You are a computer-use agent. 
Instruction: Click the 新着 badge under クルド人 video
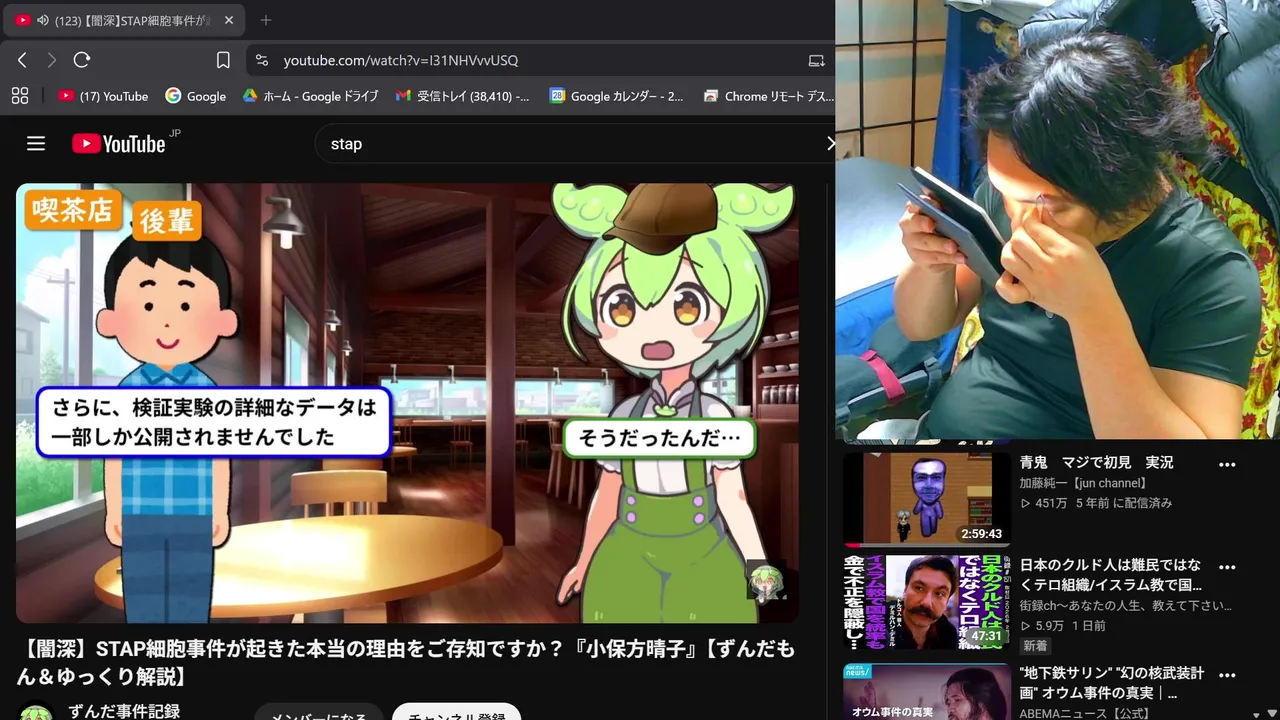coord(1035,646)
